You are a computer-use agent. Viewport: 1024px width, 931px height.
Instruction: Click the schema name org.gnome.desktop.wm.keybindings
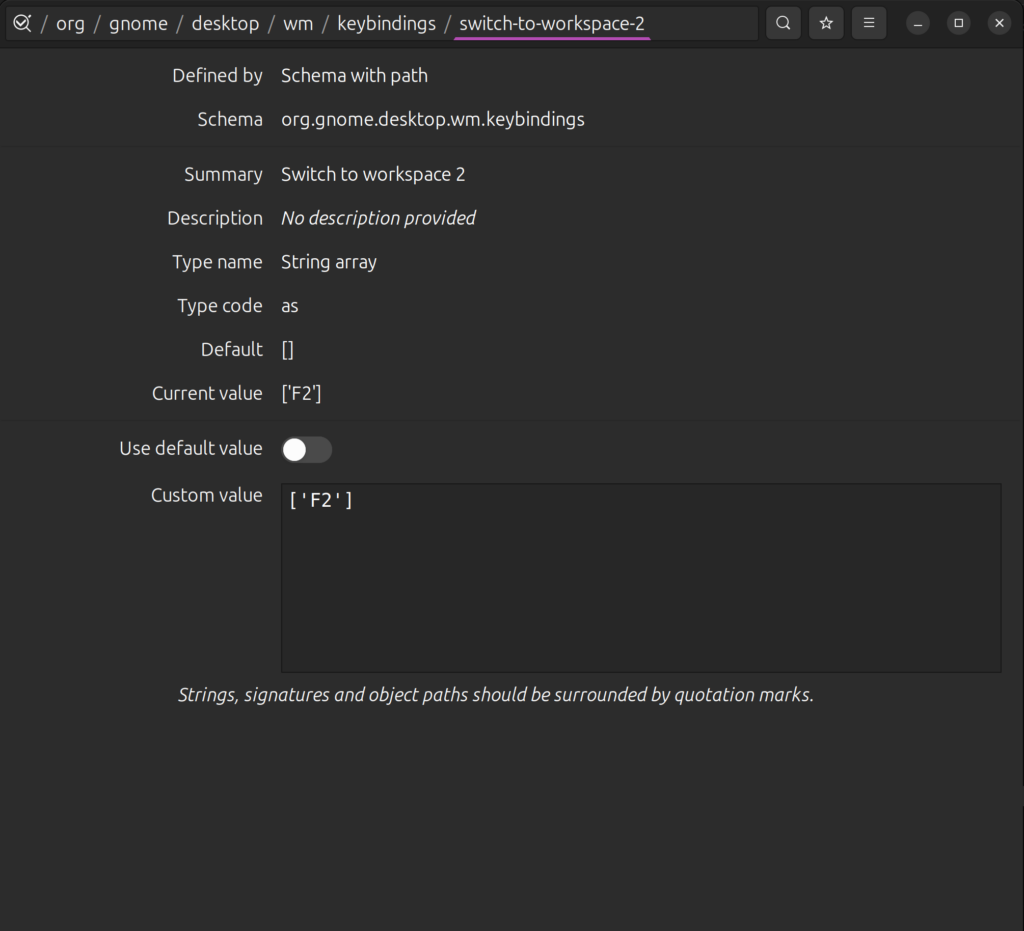pyautogui.click(x=432, y=120)
